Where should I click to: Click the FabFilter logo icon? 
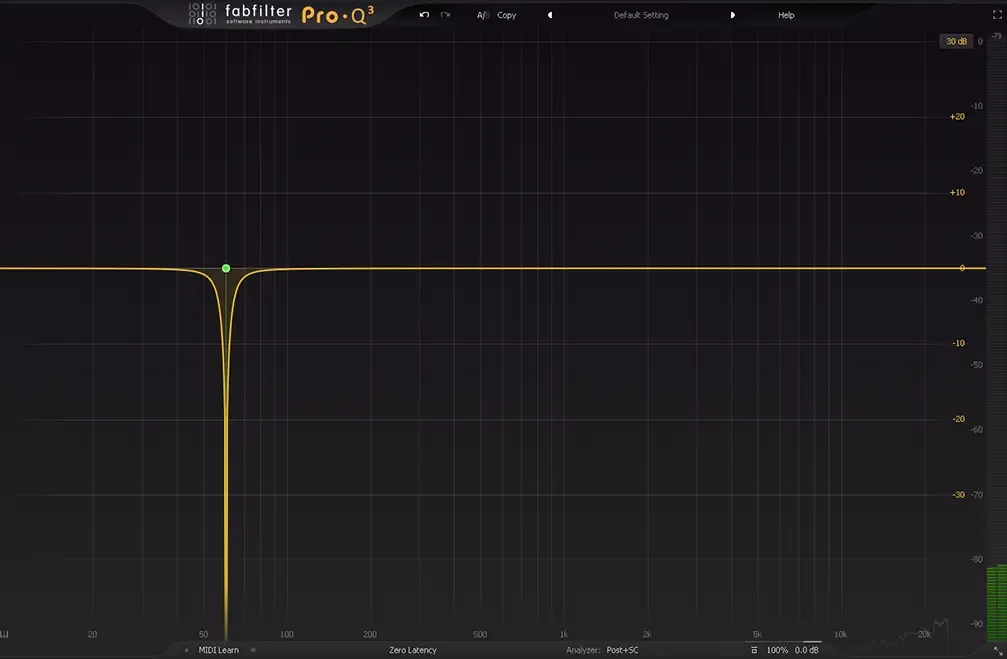pos(202,14)
